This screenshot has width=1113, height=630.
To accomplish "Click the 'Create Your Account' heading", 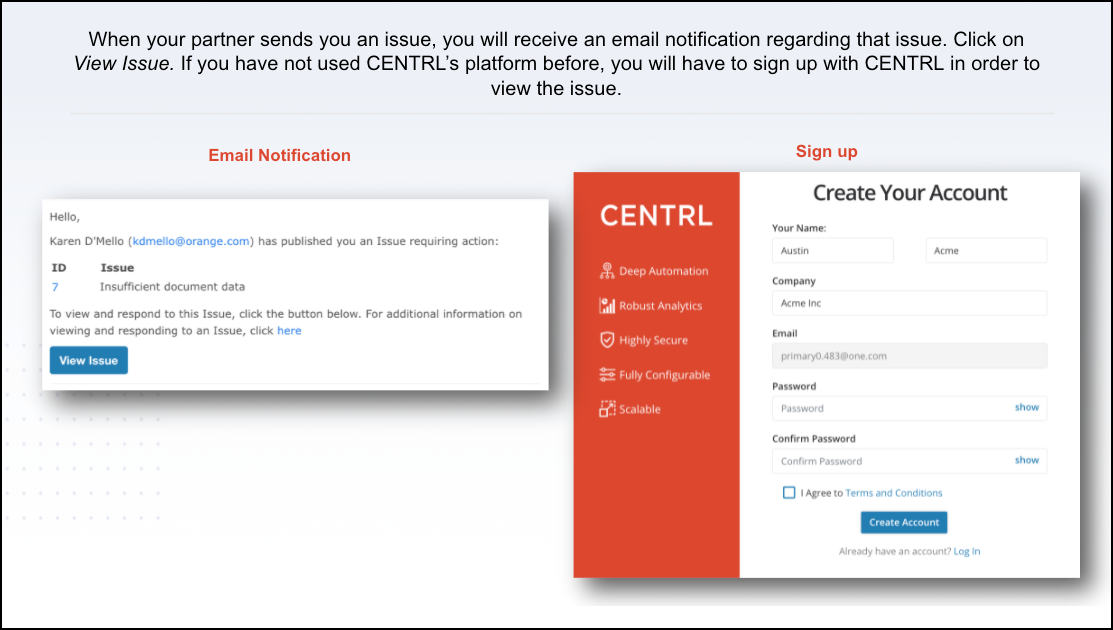I will 910,192.
